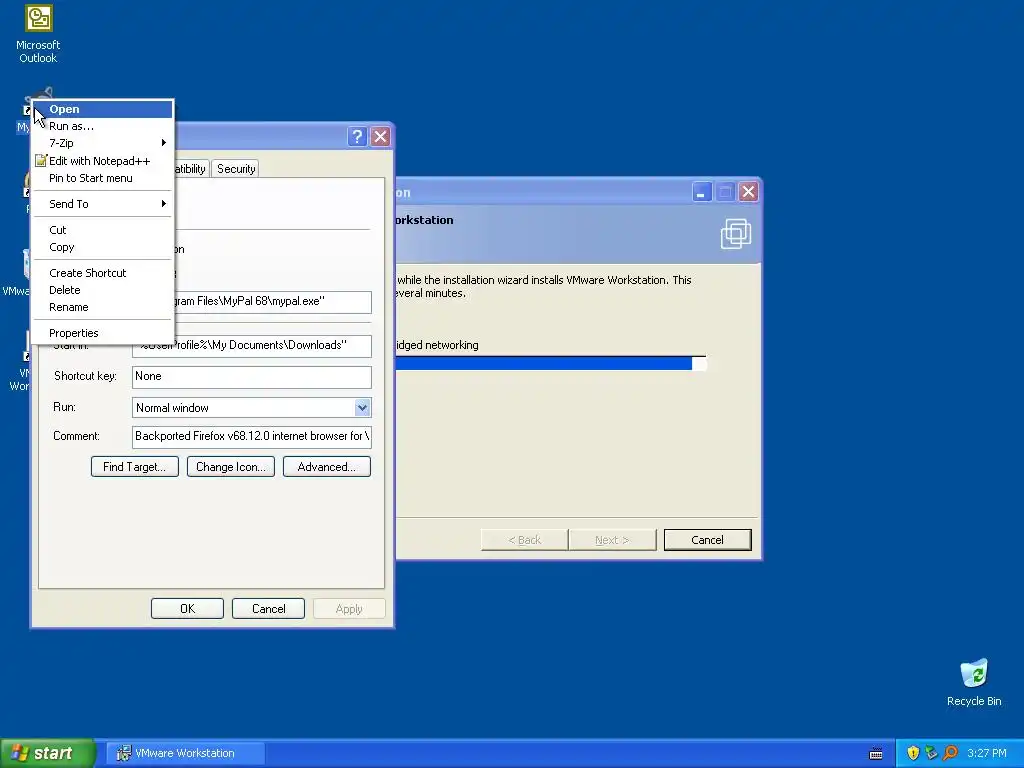Viewport: 1024px width, 768px height.
Task: Click the on-screen keyboard icon in taskbar
Action: 876,754
